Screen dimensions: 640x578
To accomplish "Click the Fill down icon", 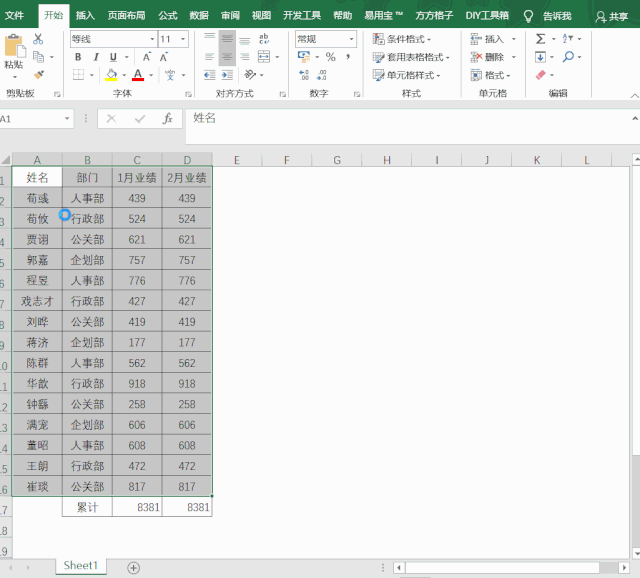I will (540, 57).
